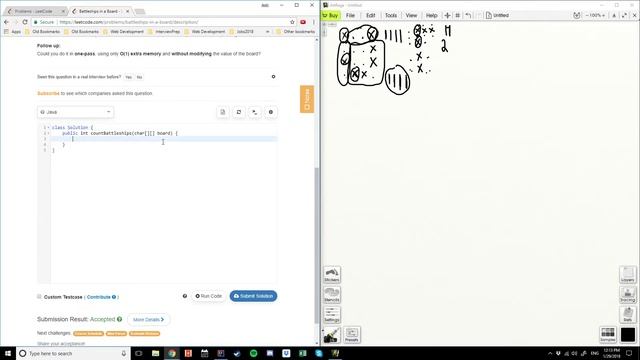
Task: Click the canvas positioner cross icon
Action: click(447, 16)
